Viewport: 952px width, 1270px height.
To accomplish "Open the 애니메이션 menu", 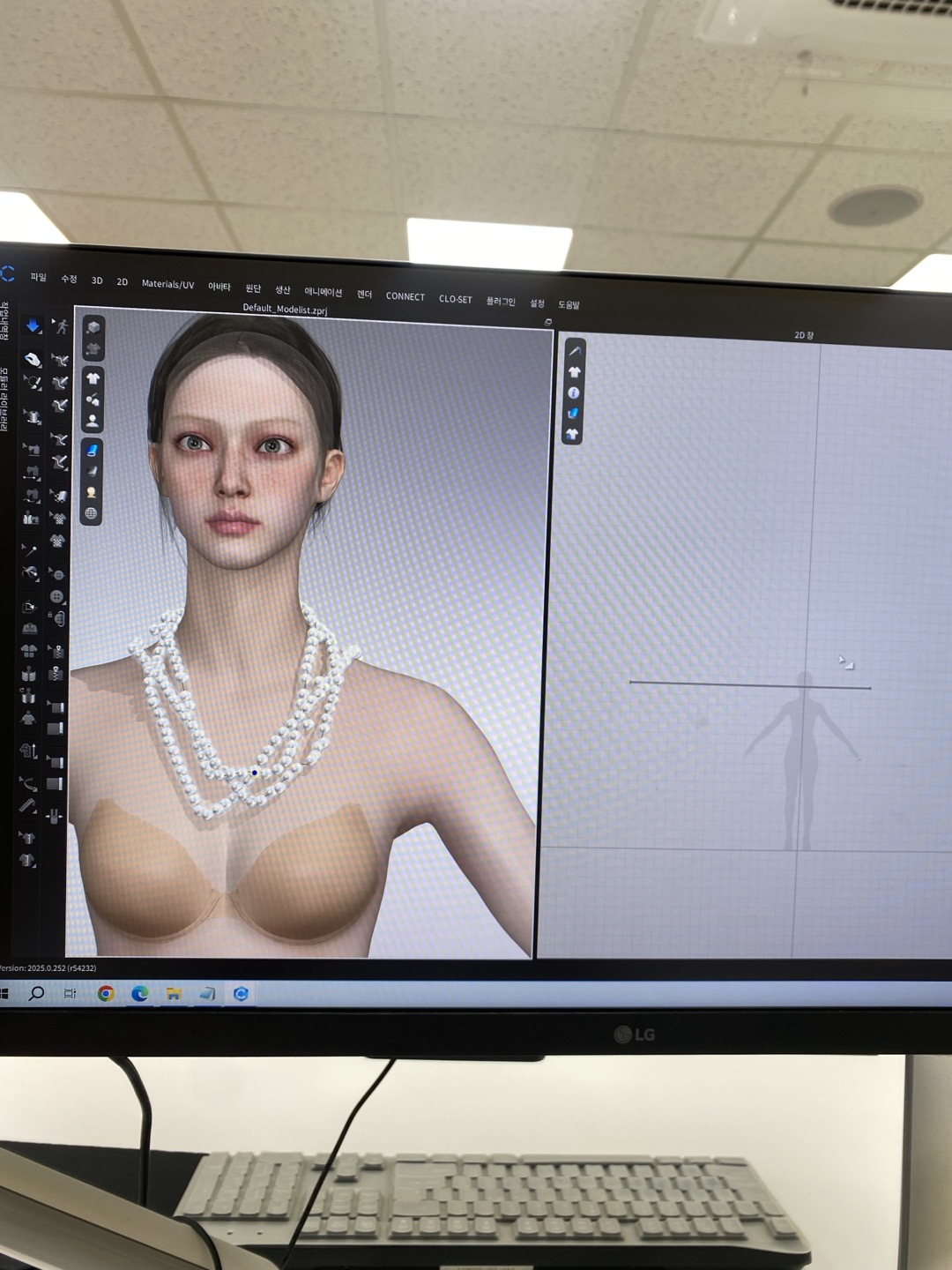I will click(323, 292).
